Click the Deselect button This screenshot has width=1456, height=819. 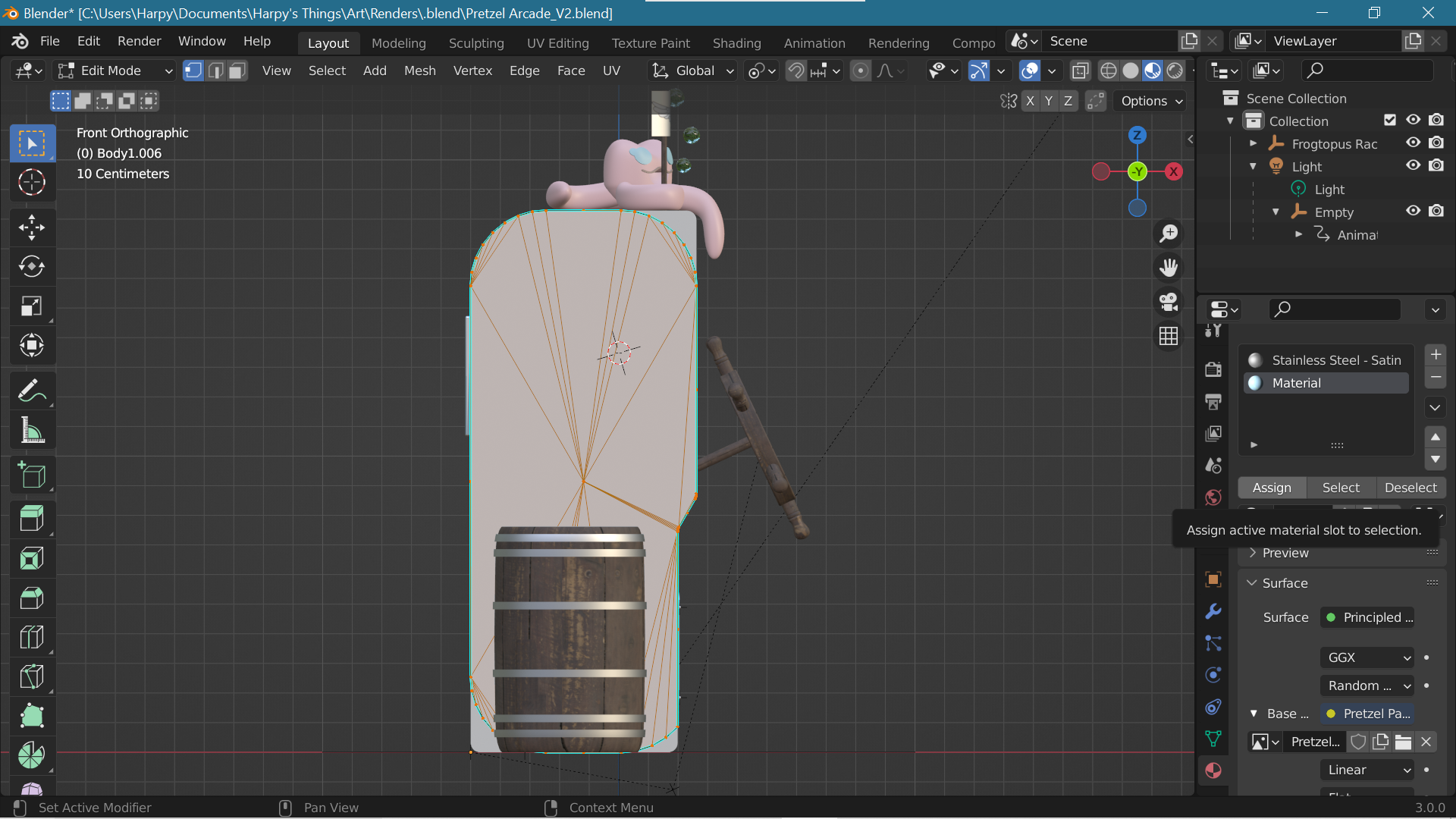pos(1410,488)
